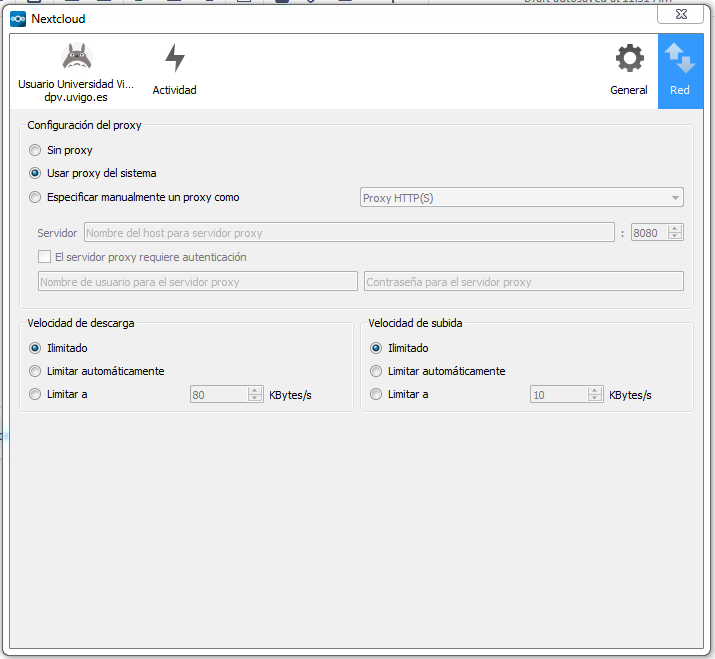
Task: Select Usar proxy del sistema option
Action: [x=36, y=173]
